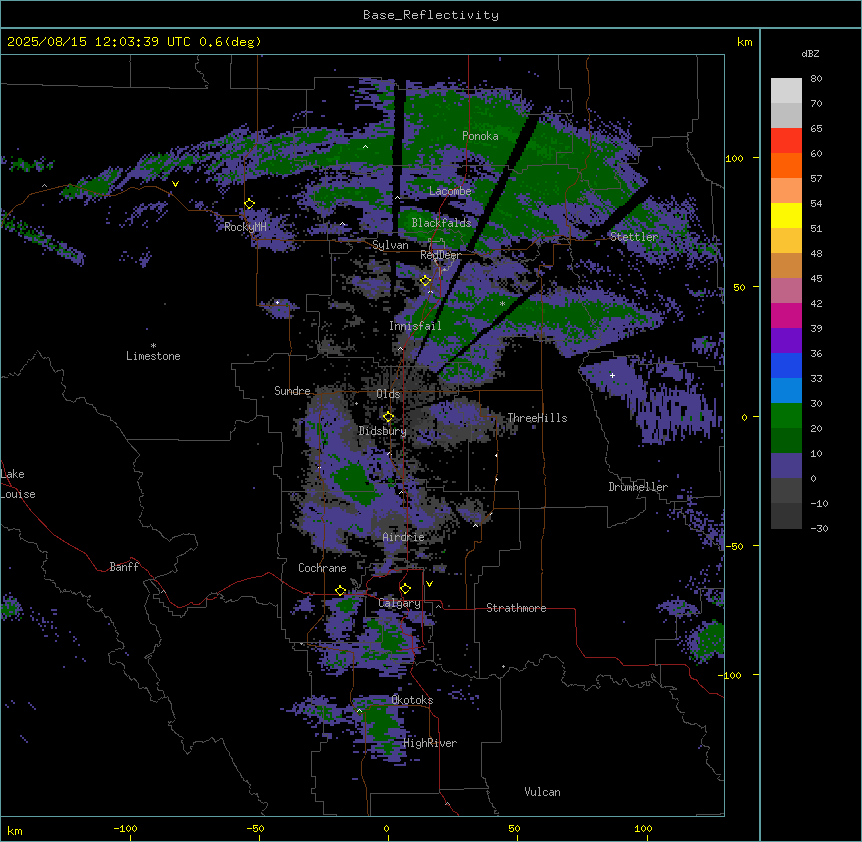Click the ThreeHills label
This screenshot has width=862, height=842.
[537, 418]
